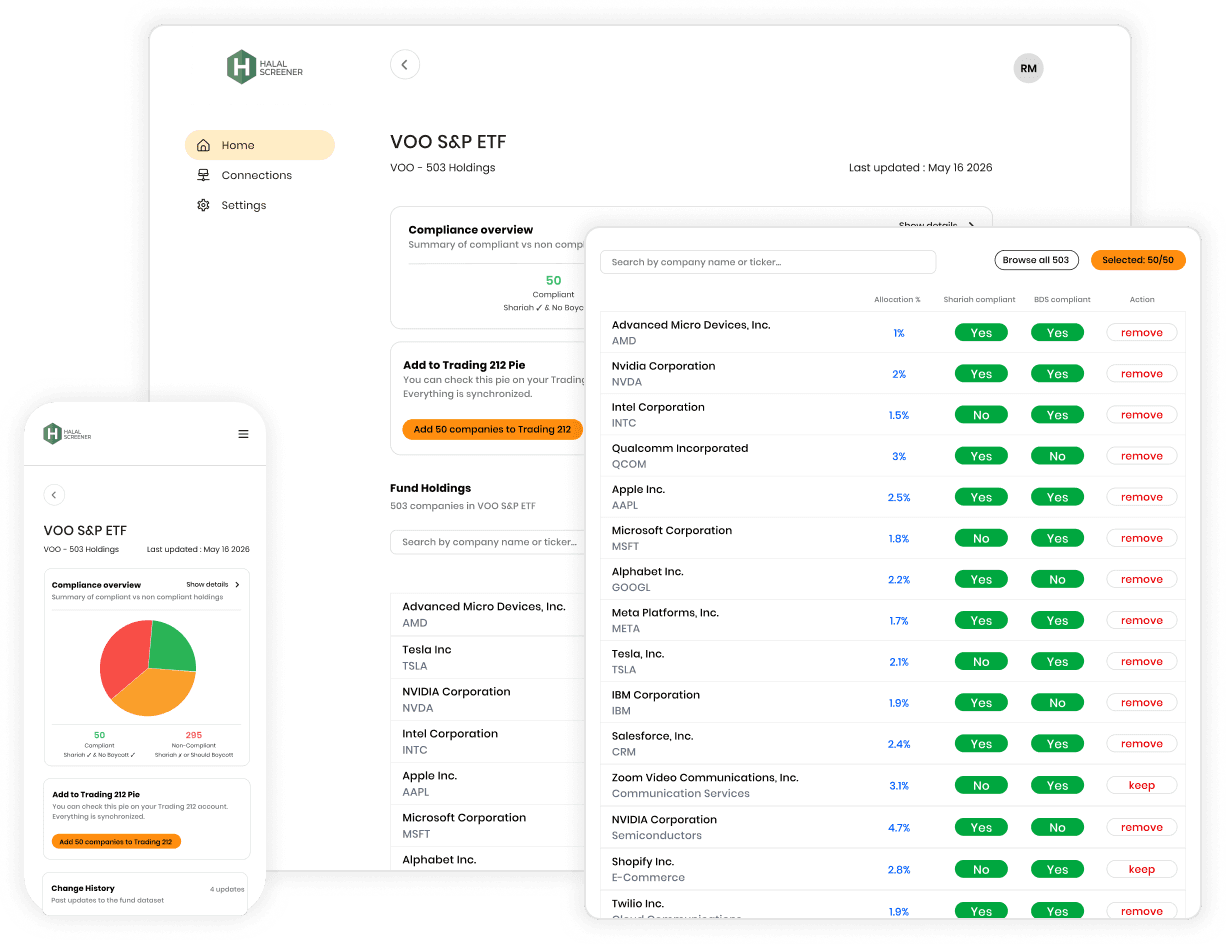This screenshot has height=944, width=1226.
Task: Remove Qualcomm Incorporated from selection
Action: pos(1141,456)
